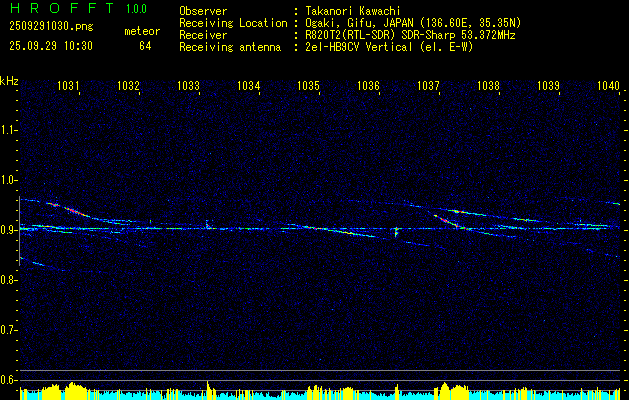
Task: Select the filename 2509291030.png
Action: tap(51, 26)
